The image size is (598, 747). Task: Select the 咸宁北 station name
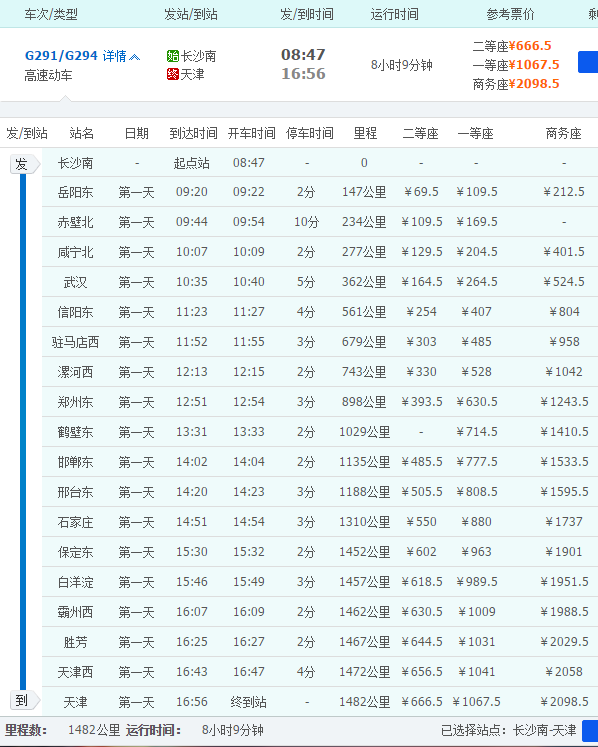tap(75, 252)
